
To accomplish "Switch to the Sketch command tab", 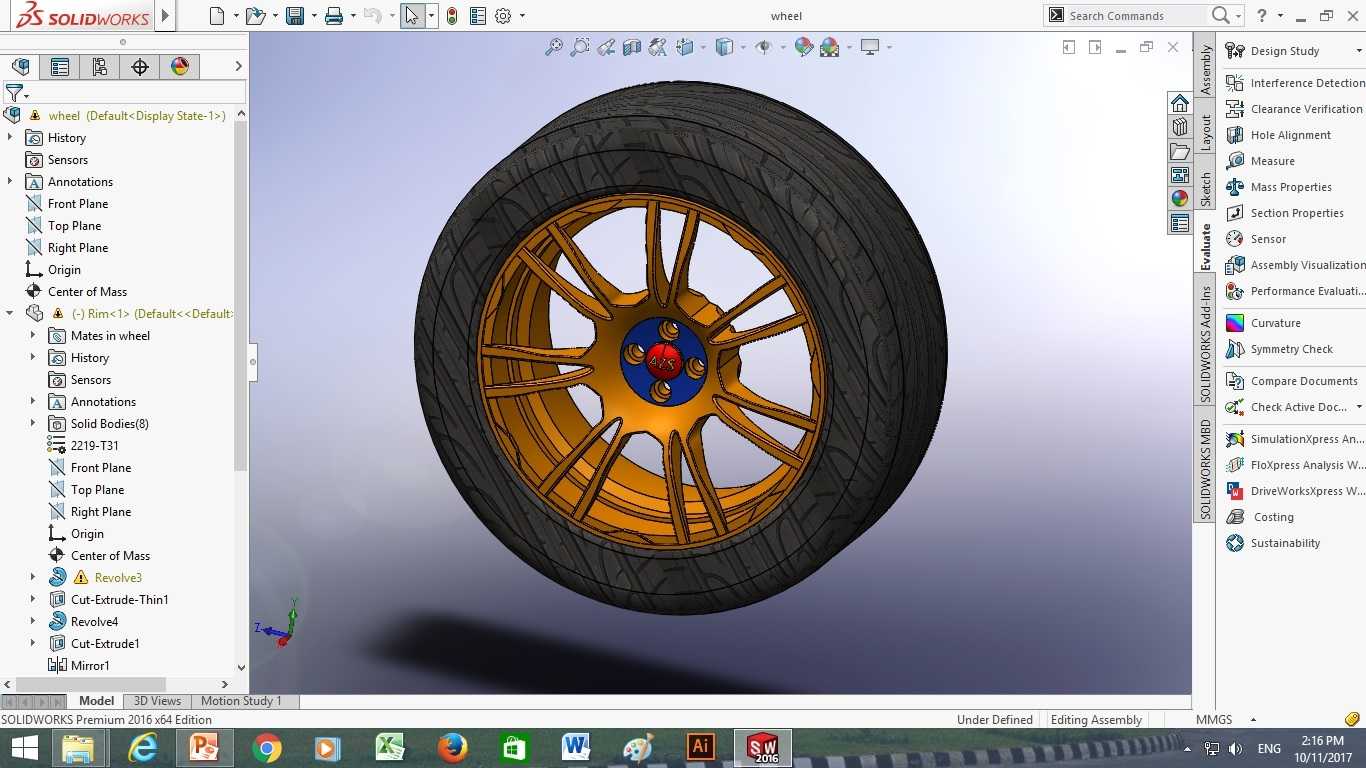I will click(x=1206, y=190).
